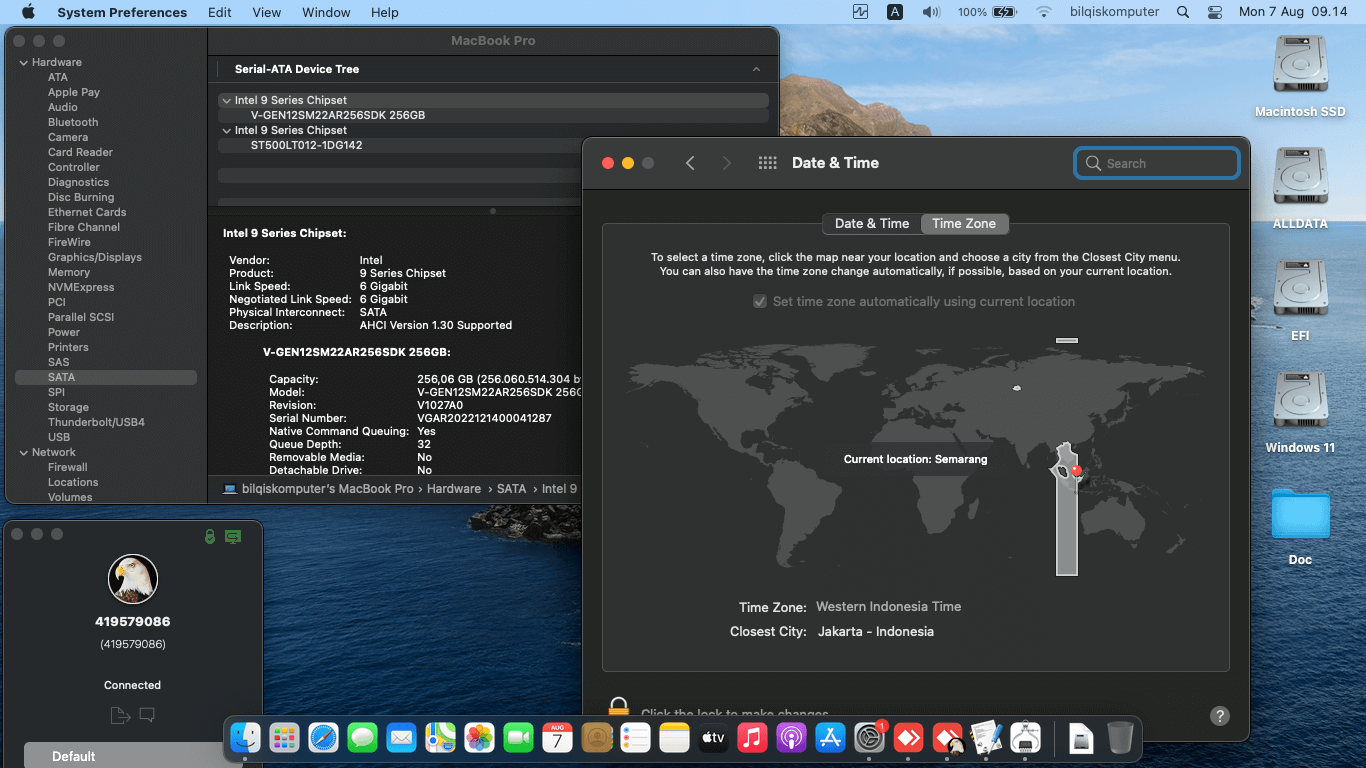Open Launchpad in the Dock
Image resolution: width=1366 pixels, height=768 pixels.
point(285,738)
